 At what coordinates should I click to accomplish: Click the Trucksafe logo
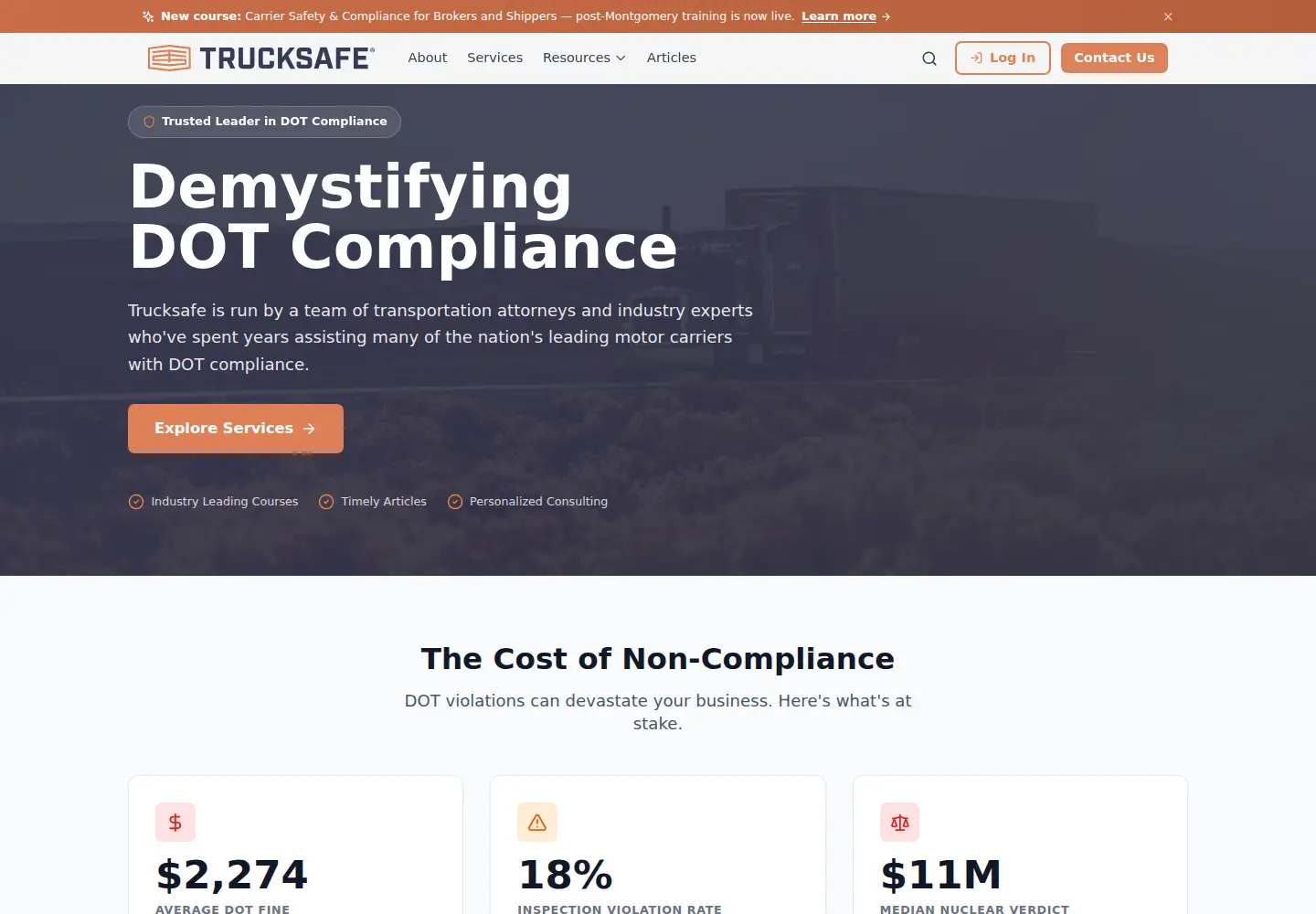[x=261, y=58]
